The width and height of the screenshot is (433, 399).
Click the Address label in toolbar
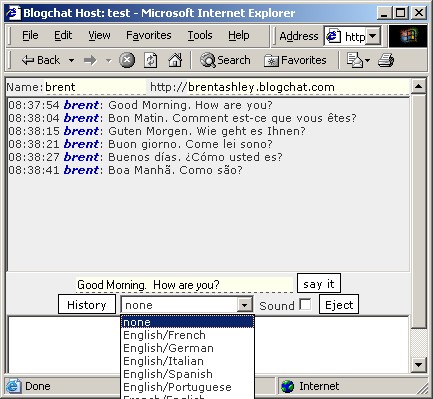[x=299, y=36]
